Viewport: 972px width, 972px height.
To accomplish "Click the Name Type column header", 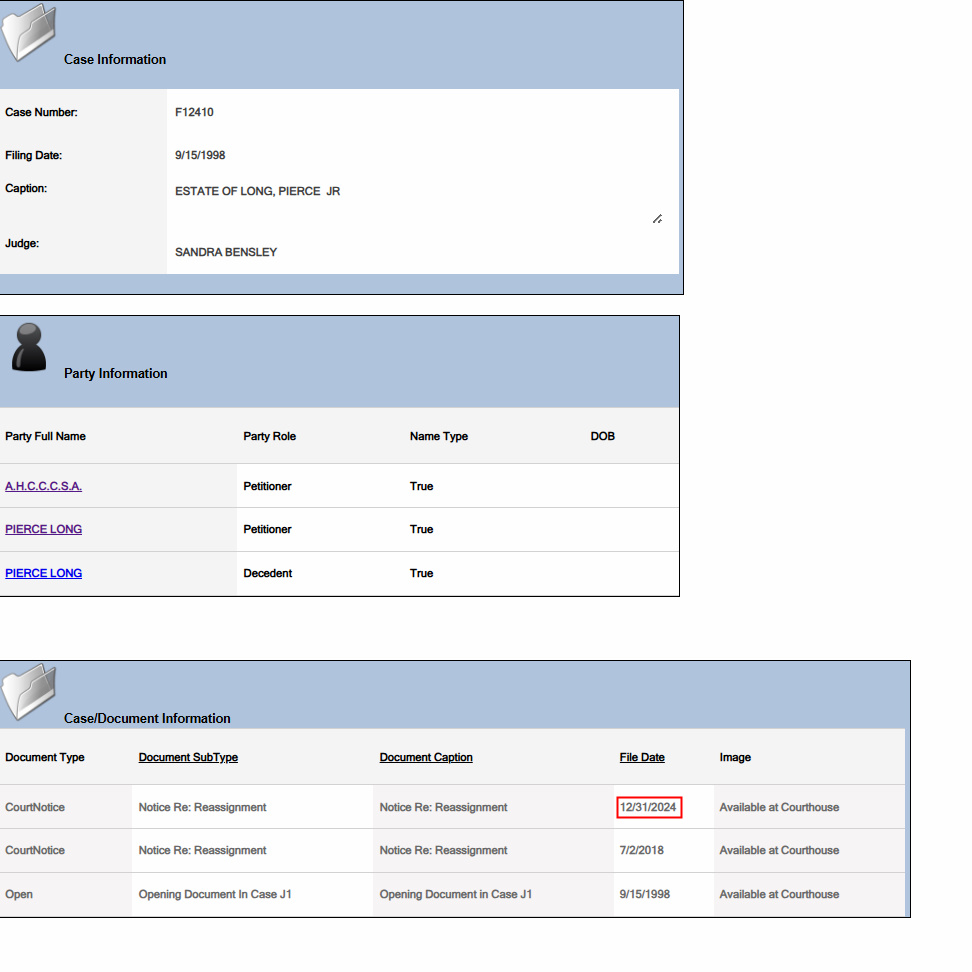I will pos(439,436).
